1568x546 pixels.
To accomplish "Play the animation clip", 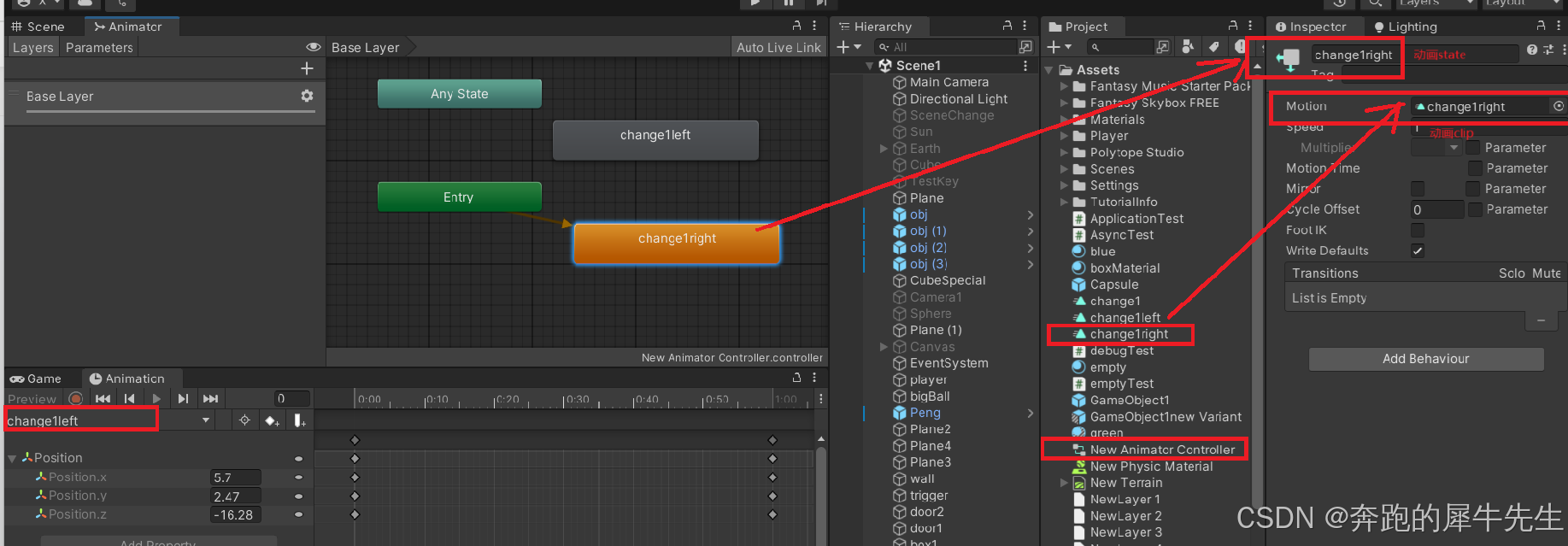I will pos(156,399).
